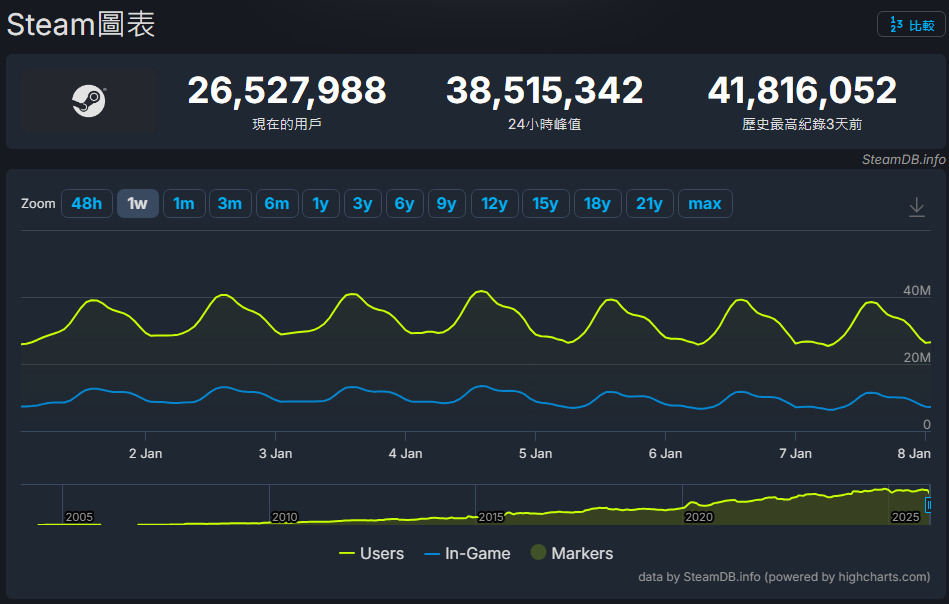This screenshot has width=949, height=604.
Task: Set chart zoom to 3m
Action: (x=230, y=204)
